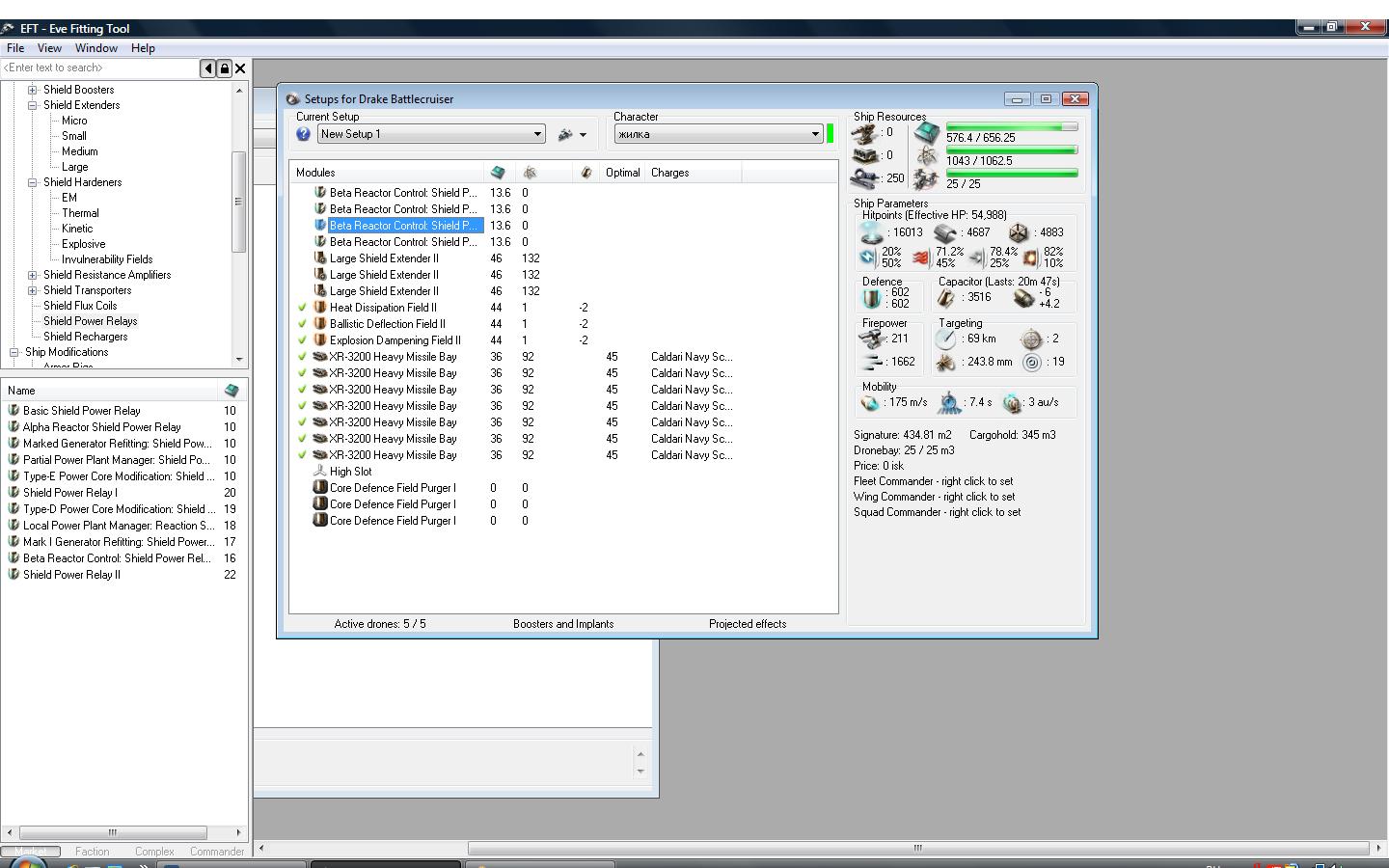The image size is (1389, 868).
Task: Switch to the Commander tab
Action: [217, 852]
